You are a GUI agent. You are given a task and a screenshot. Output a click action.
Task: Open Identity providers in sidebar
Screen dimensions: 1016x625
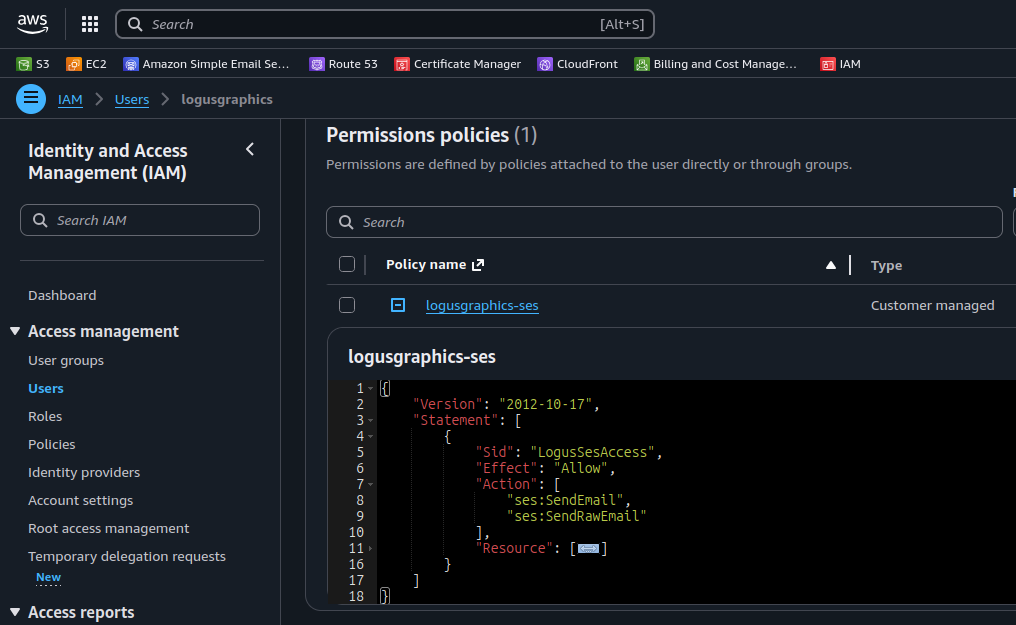coord(84,472)
